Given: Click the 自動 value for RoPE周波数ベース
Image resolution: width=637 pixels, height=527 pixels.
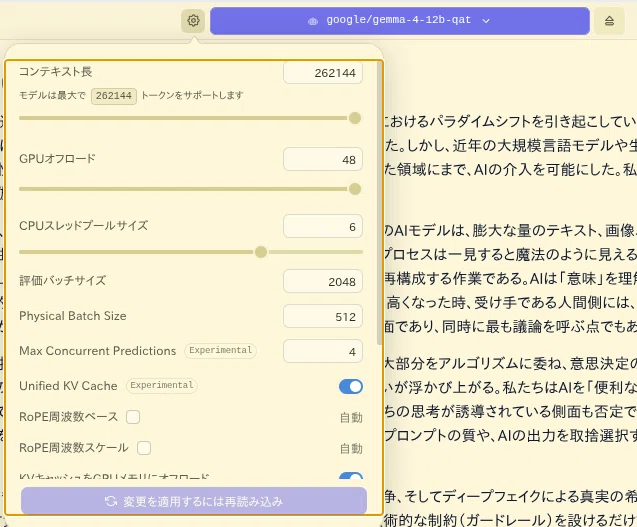Looking at the screenshot, I should tap(351, 417).
